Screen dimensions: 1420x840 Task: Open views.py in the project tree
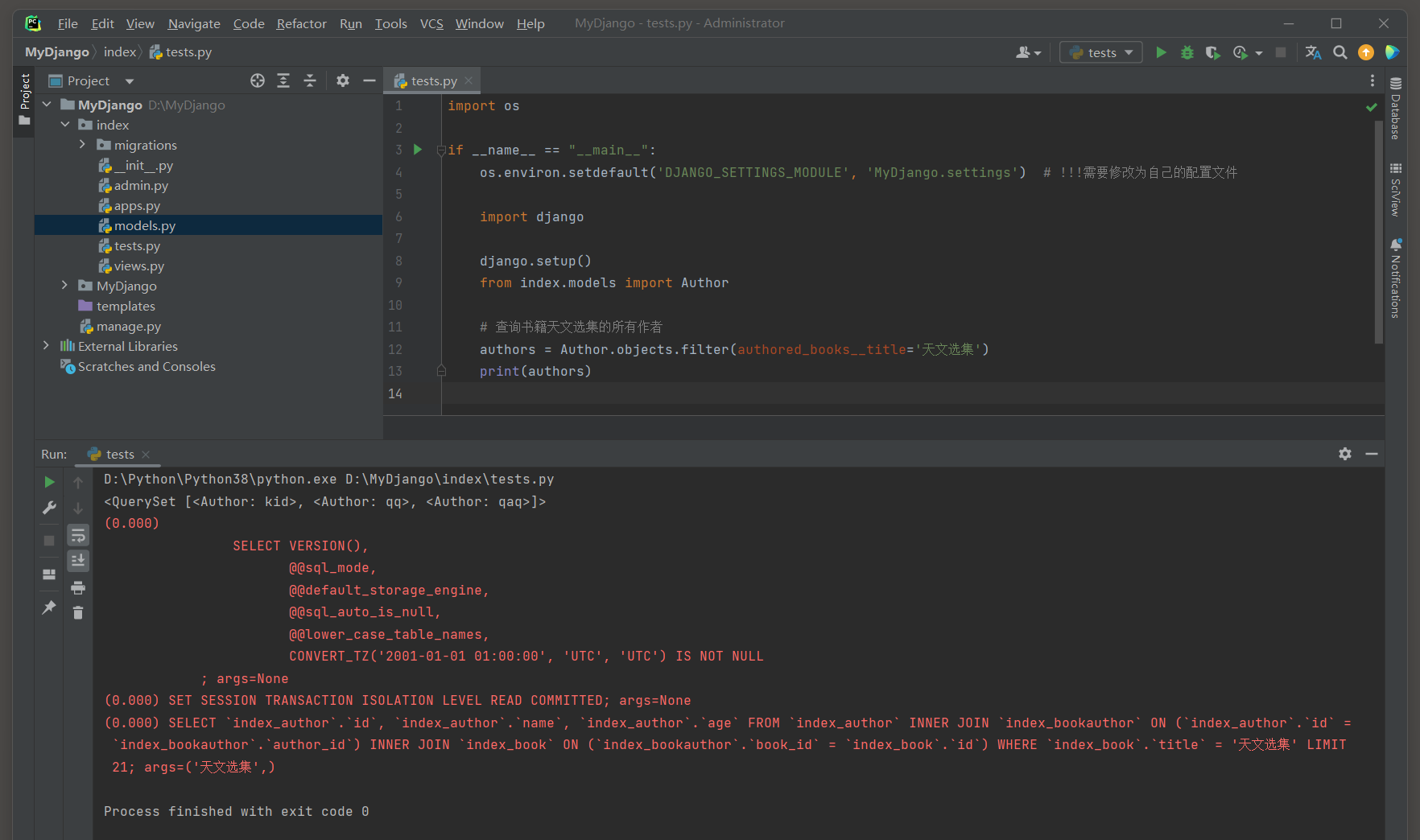[x=139, y=266]
